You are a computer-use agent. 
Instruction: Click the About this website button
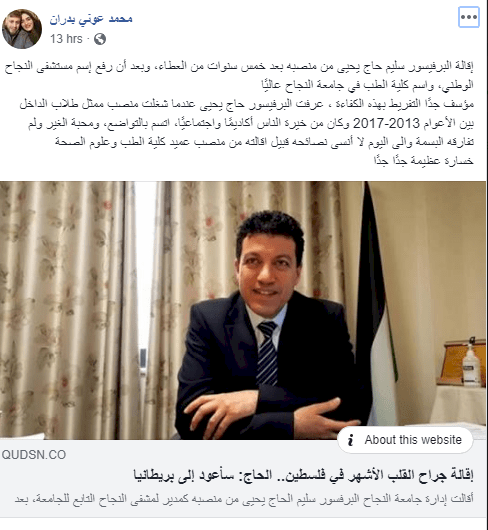[405, 440]
